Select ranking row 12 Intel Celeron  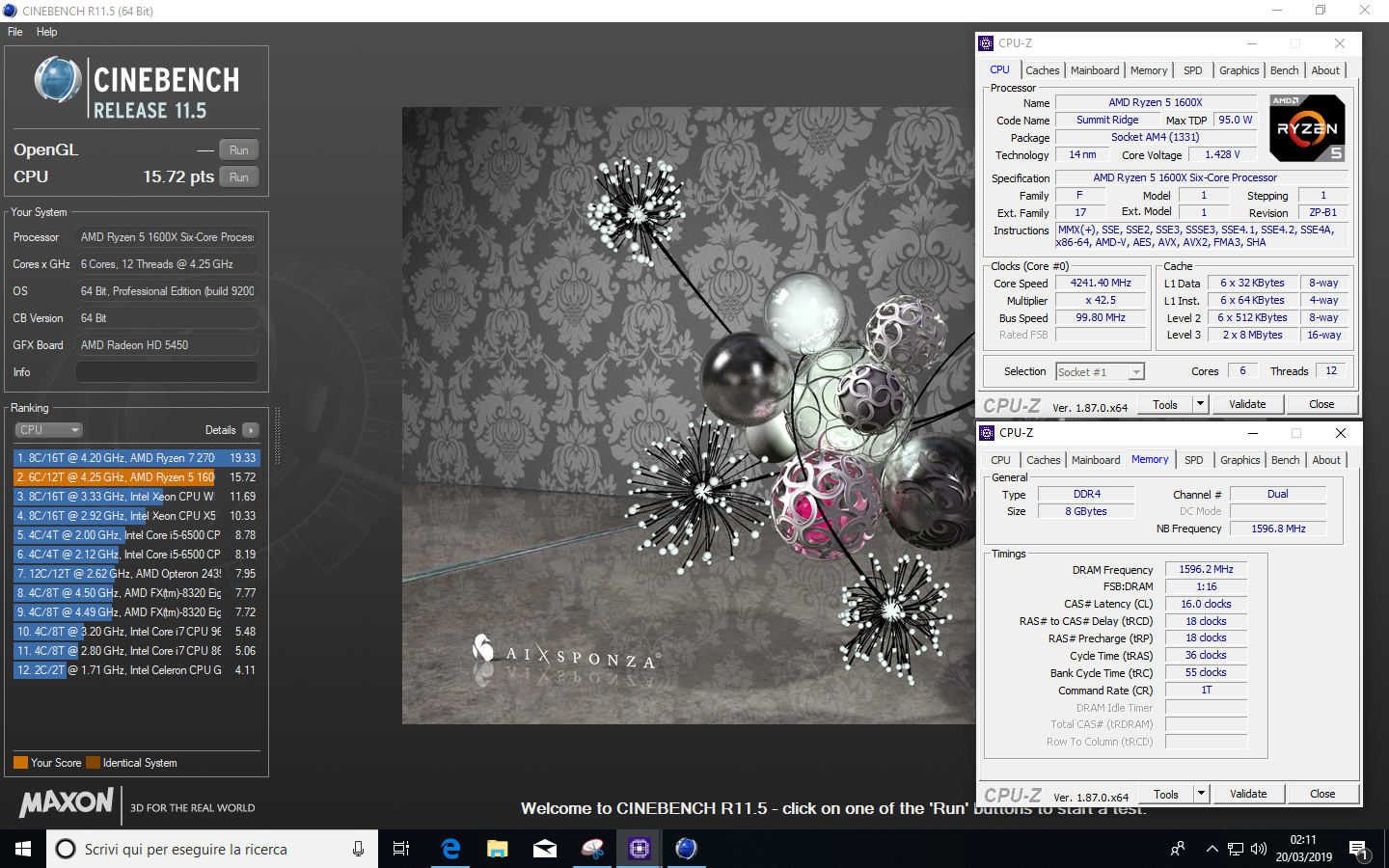(x=137, y=670)
